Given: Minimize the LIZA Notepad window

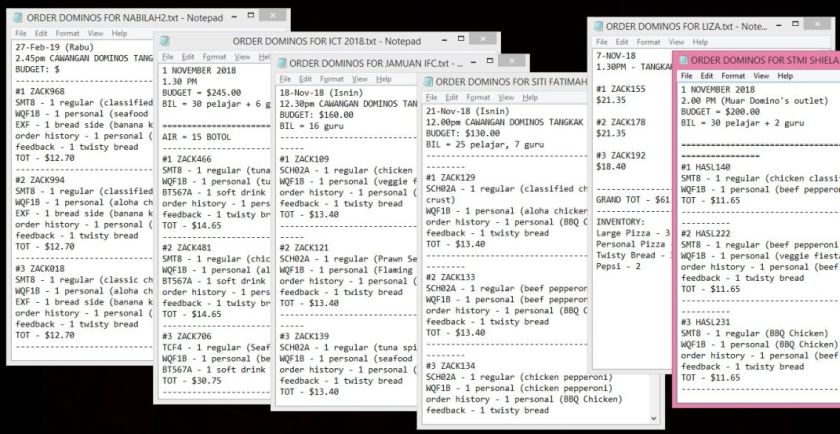Looking at the screenshot, I should (x=778, y=24).
